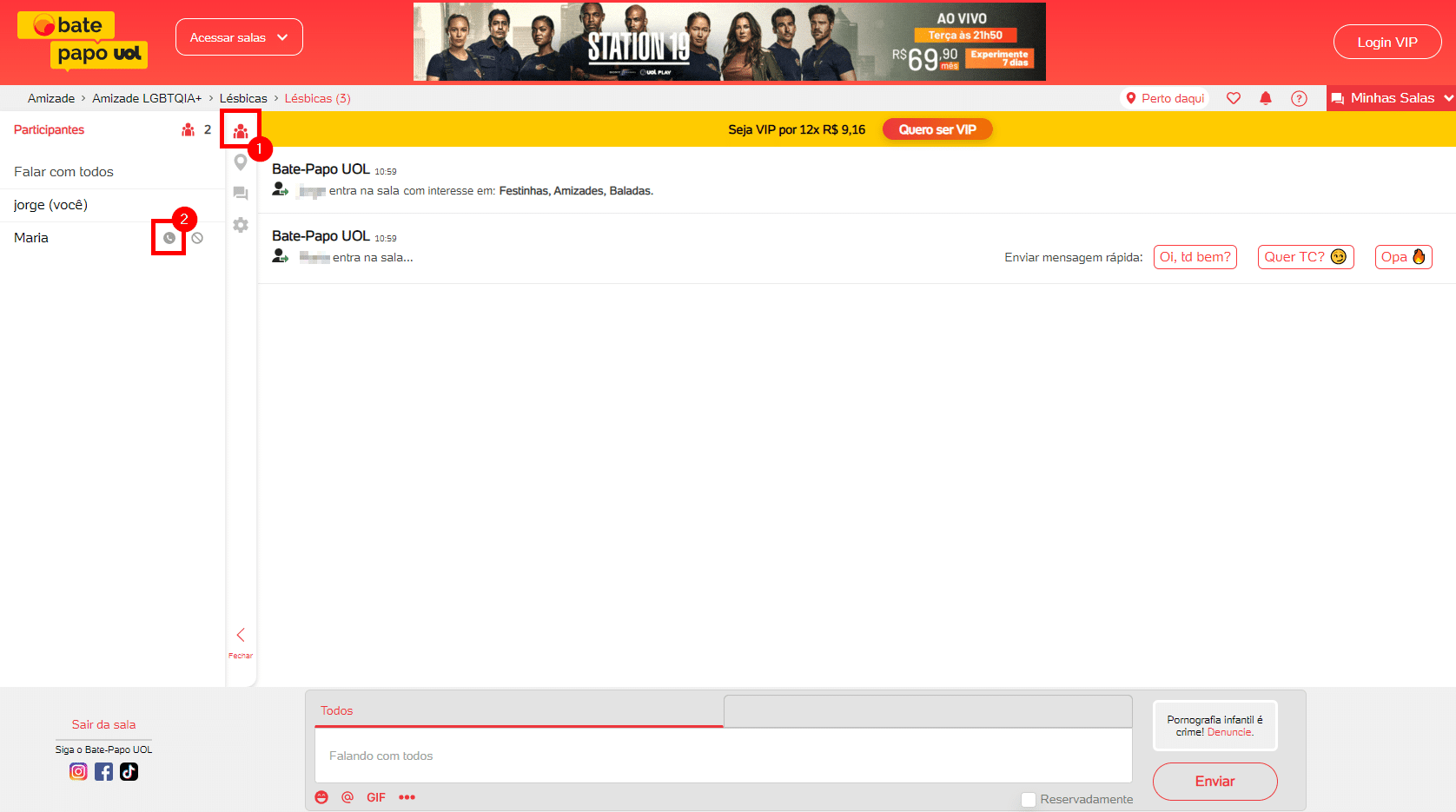The image size is (1456, 812).
Task: Open the TikTok icon
Action: [129, 771]
